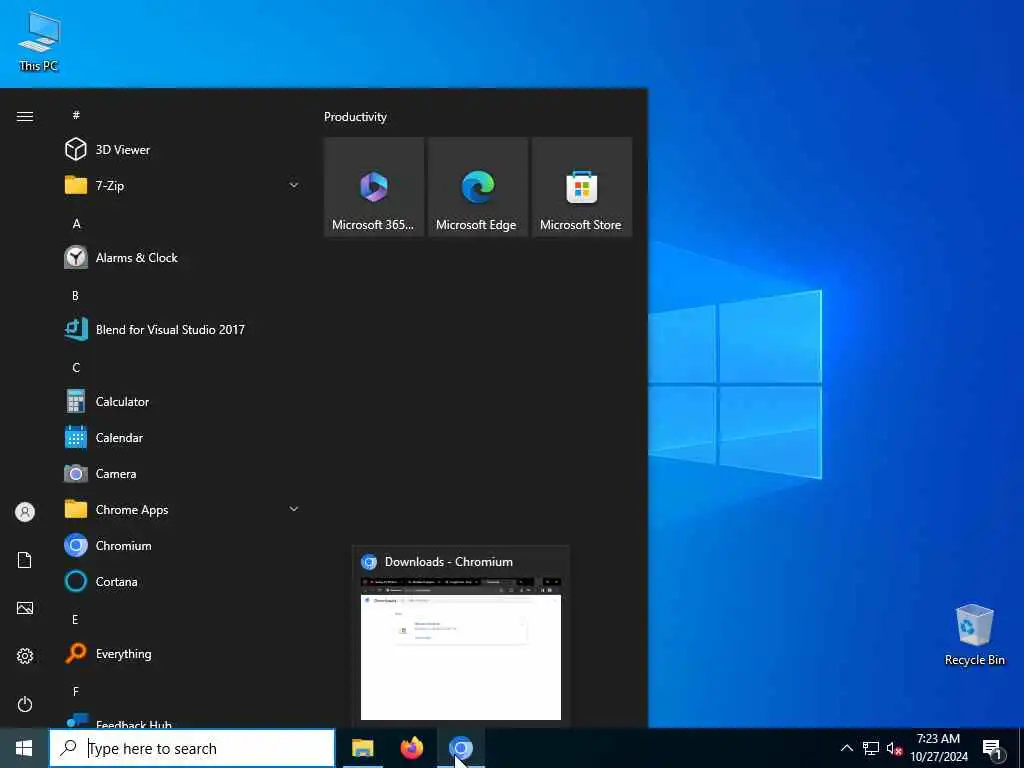This screenshot has width=1024, height=768.
Task: Launch Alarms & Clock
Action: click(x=183, y=257)
